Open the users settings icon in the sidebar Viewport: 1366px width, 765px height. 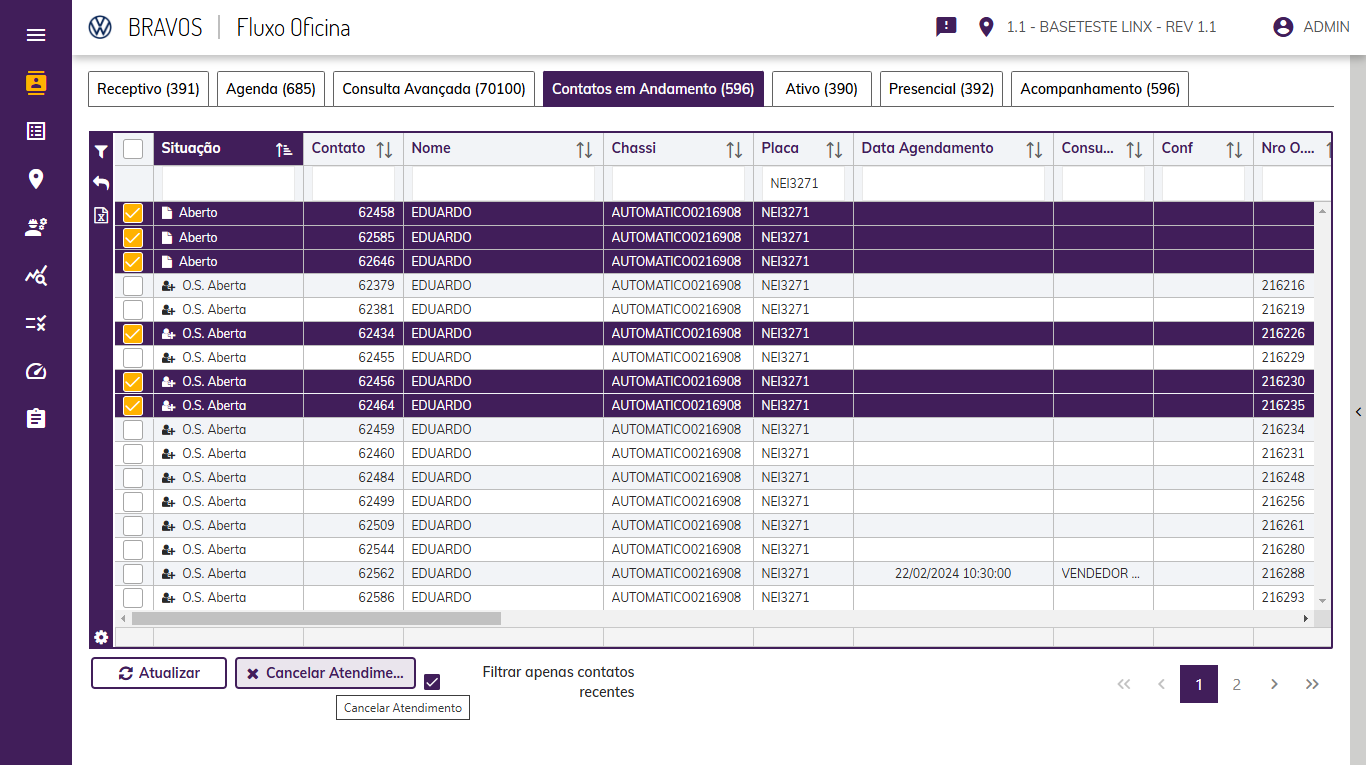[36, 227]
